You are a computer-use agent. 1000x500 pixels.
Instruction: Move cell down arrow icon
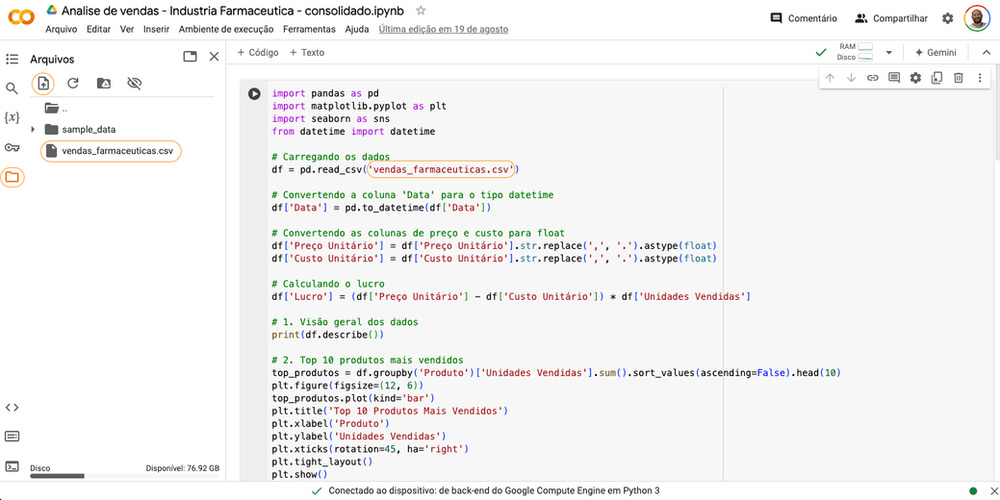pos(851,78)
